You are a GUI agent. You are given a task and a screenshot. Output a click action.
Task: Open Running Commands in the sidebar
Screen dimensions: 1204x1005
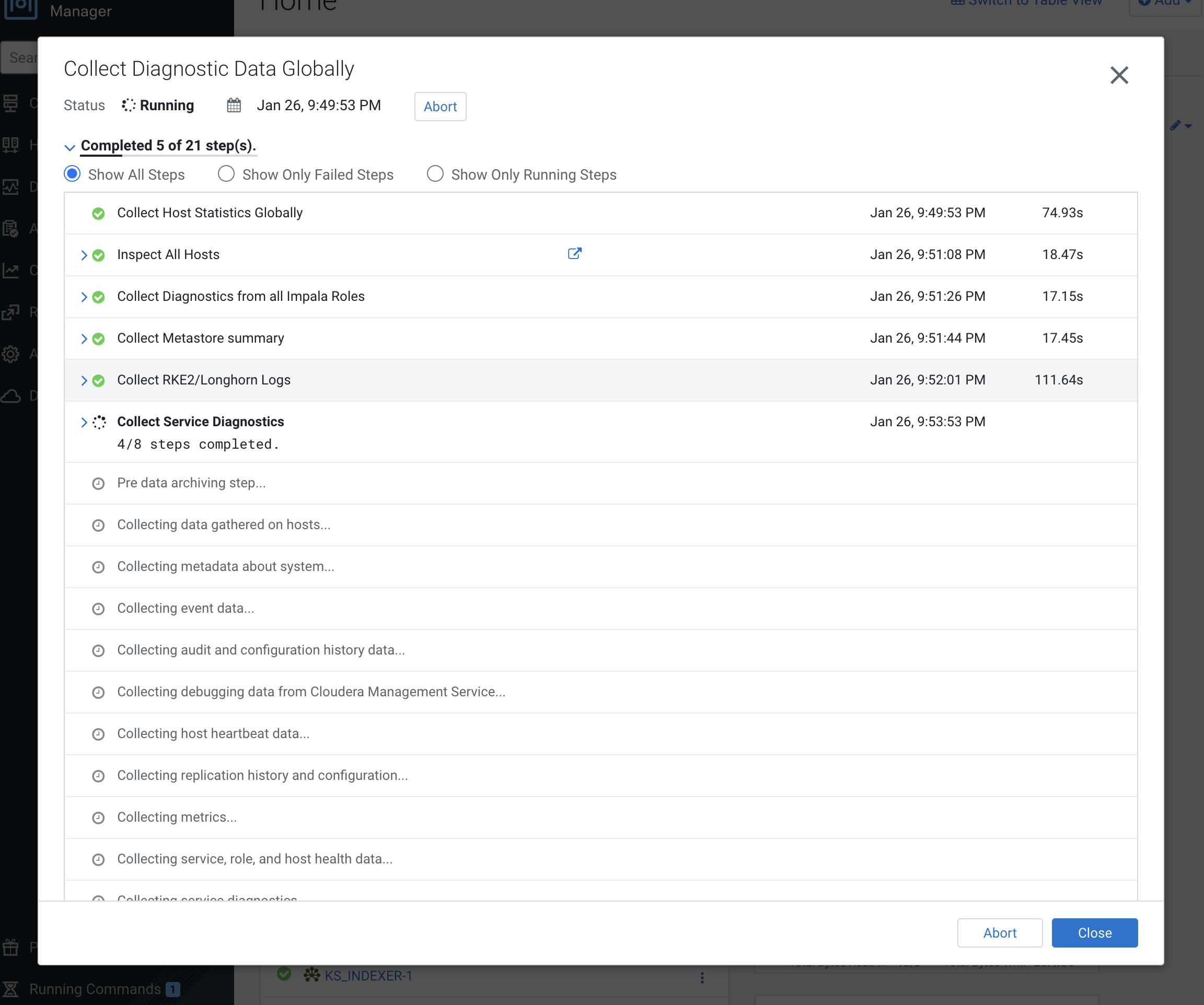92,989
